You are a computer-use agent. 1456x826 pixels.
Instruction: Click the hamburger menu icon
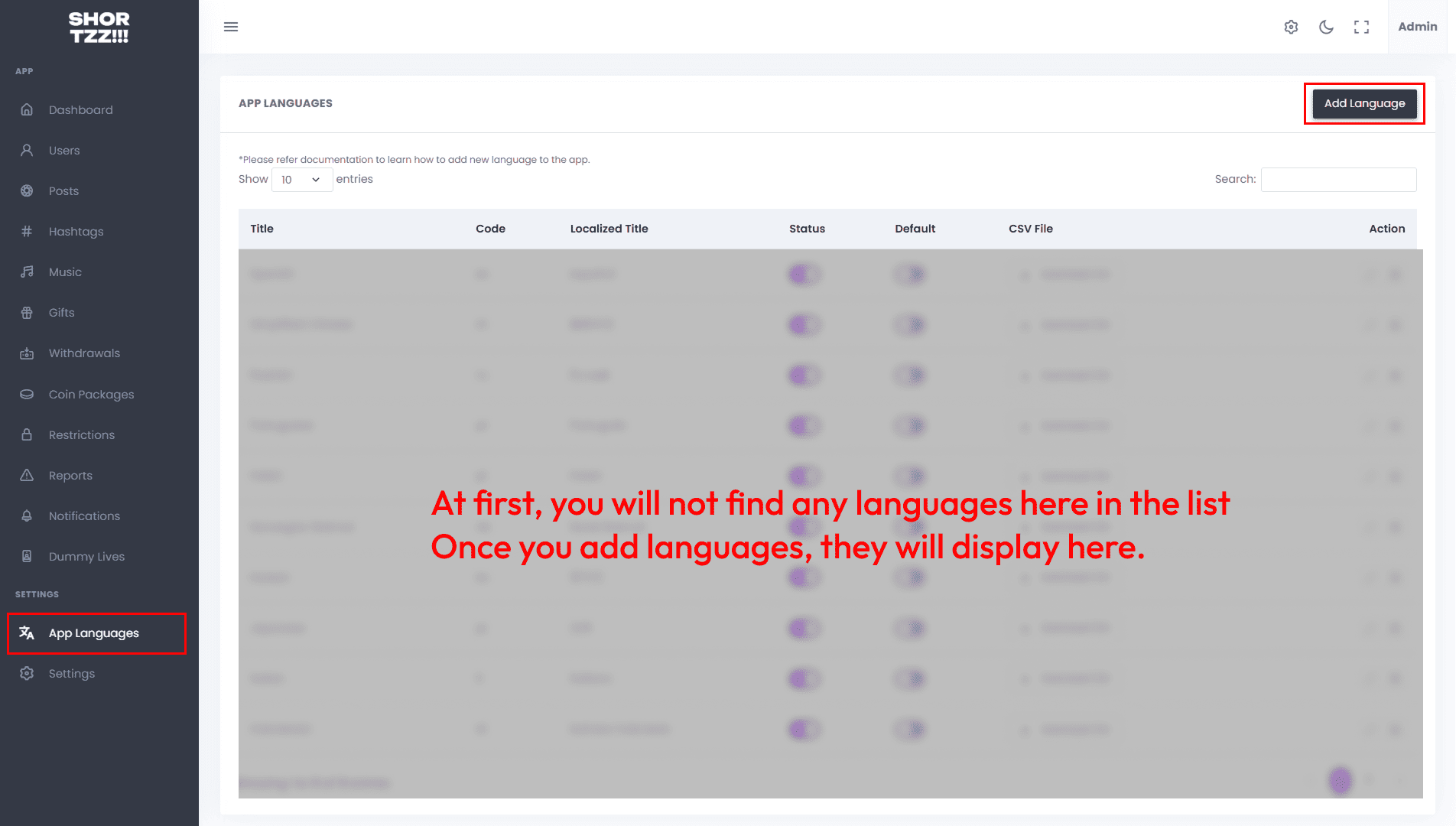(230, 27)
